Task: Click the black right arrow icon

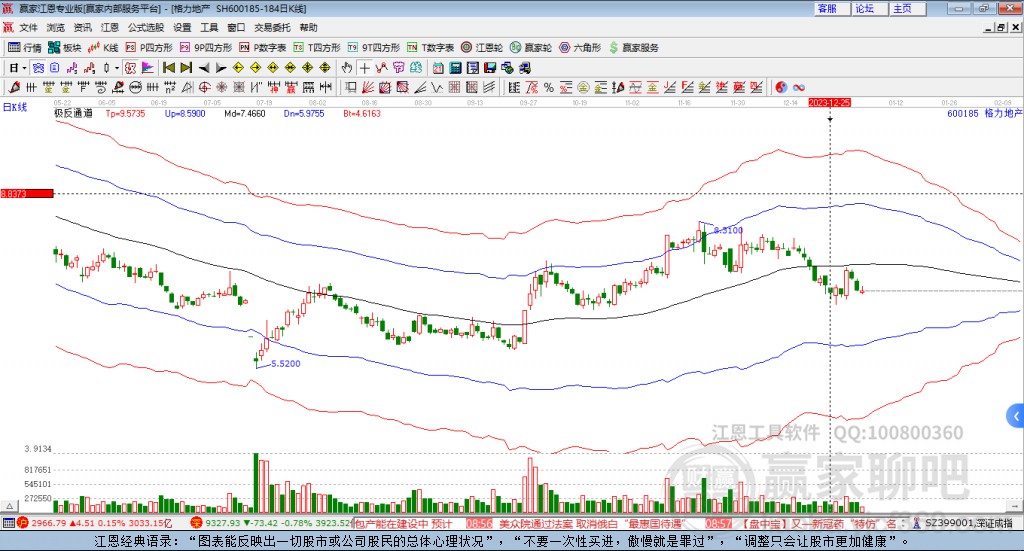Action: pyautogui.click(x=221, y=68)
